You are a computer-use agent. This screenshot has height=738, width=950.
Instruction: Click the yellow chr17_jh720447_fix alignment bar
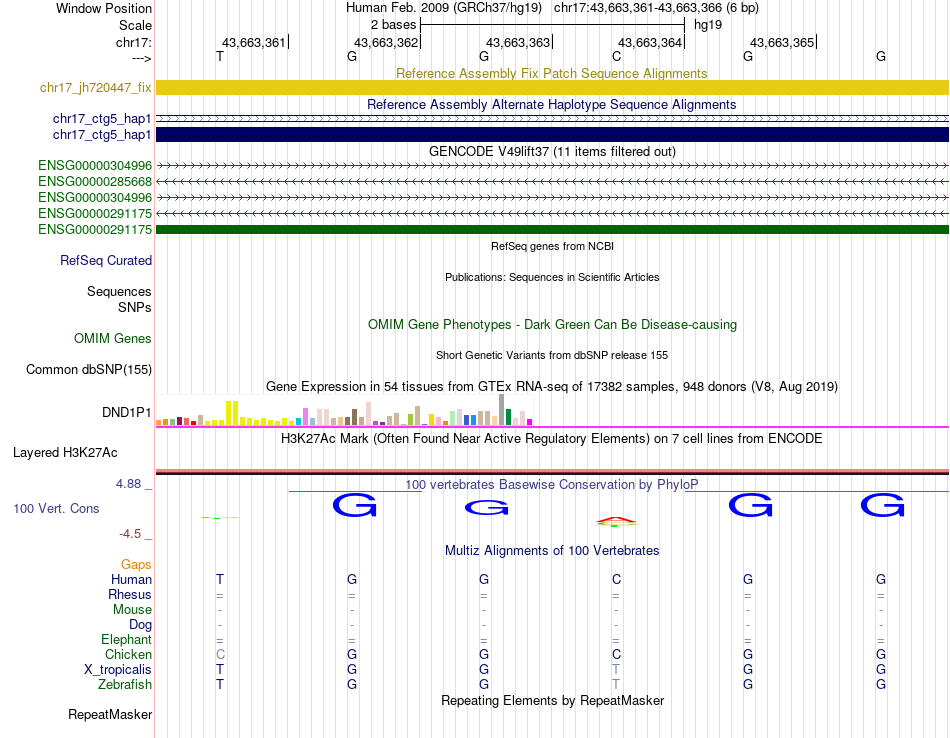tap(552, 87)
